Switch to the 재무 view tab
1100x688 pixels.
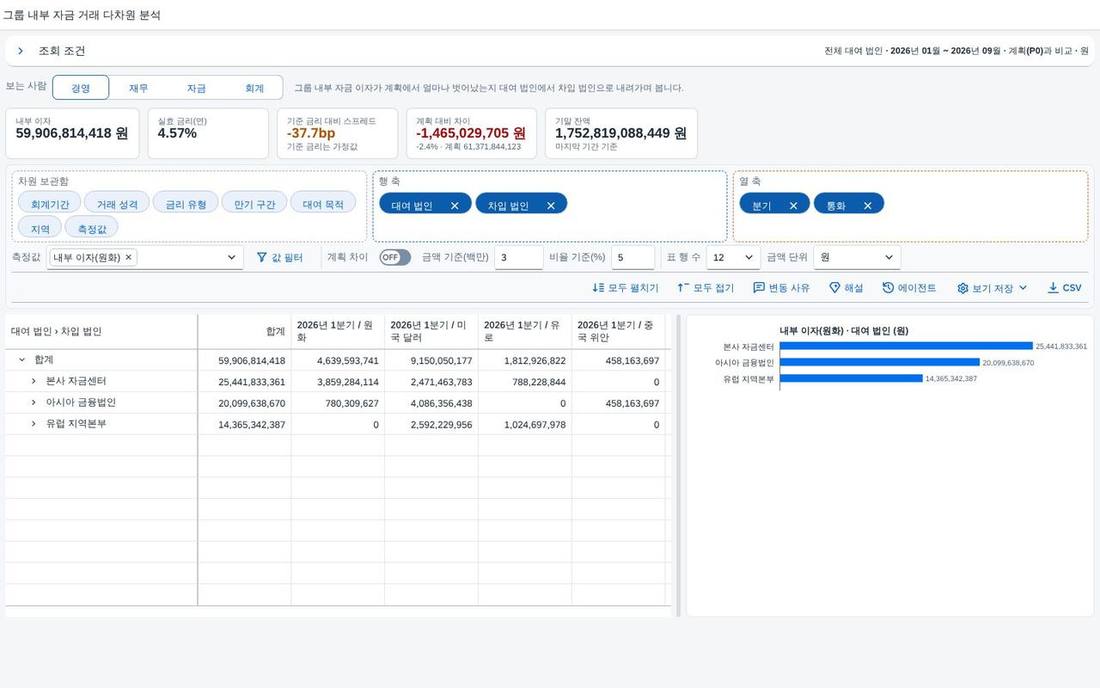pyautogui.click(x=138, y=88)
